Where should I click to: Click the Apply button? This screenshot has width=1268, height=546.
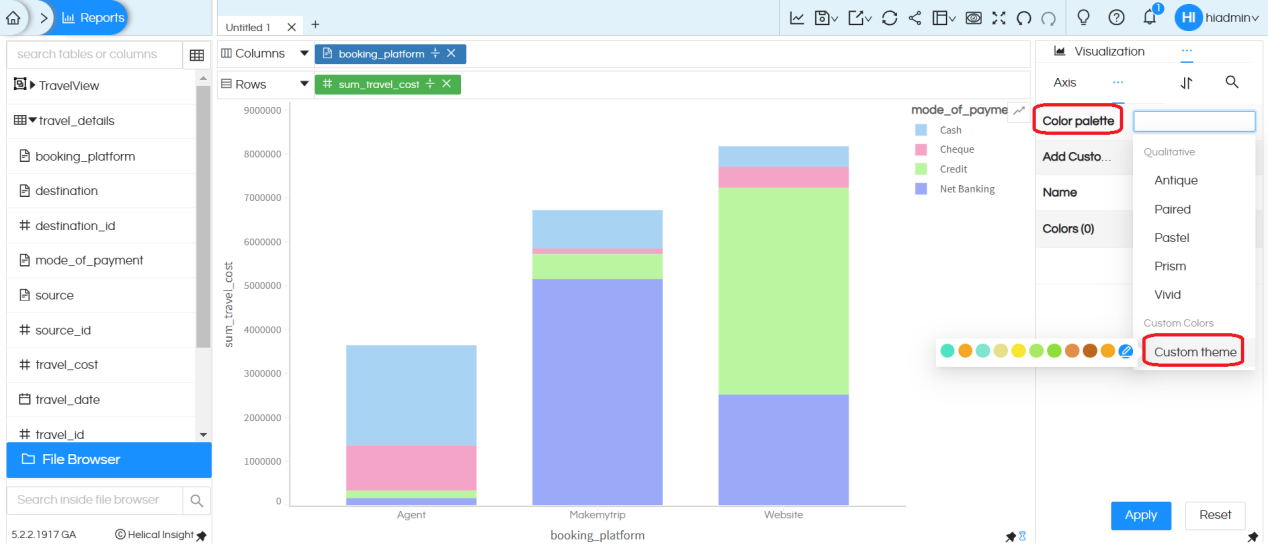coord(1141,515)
